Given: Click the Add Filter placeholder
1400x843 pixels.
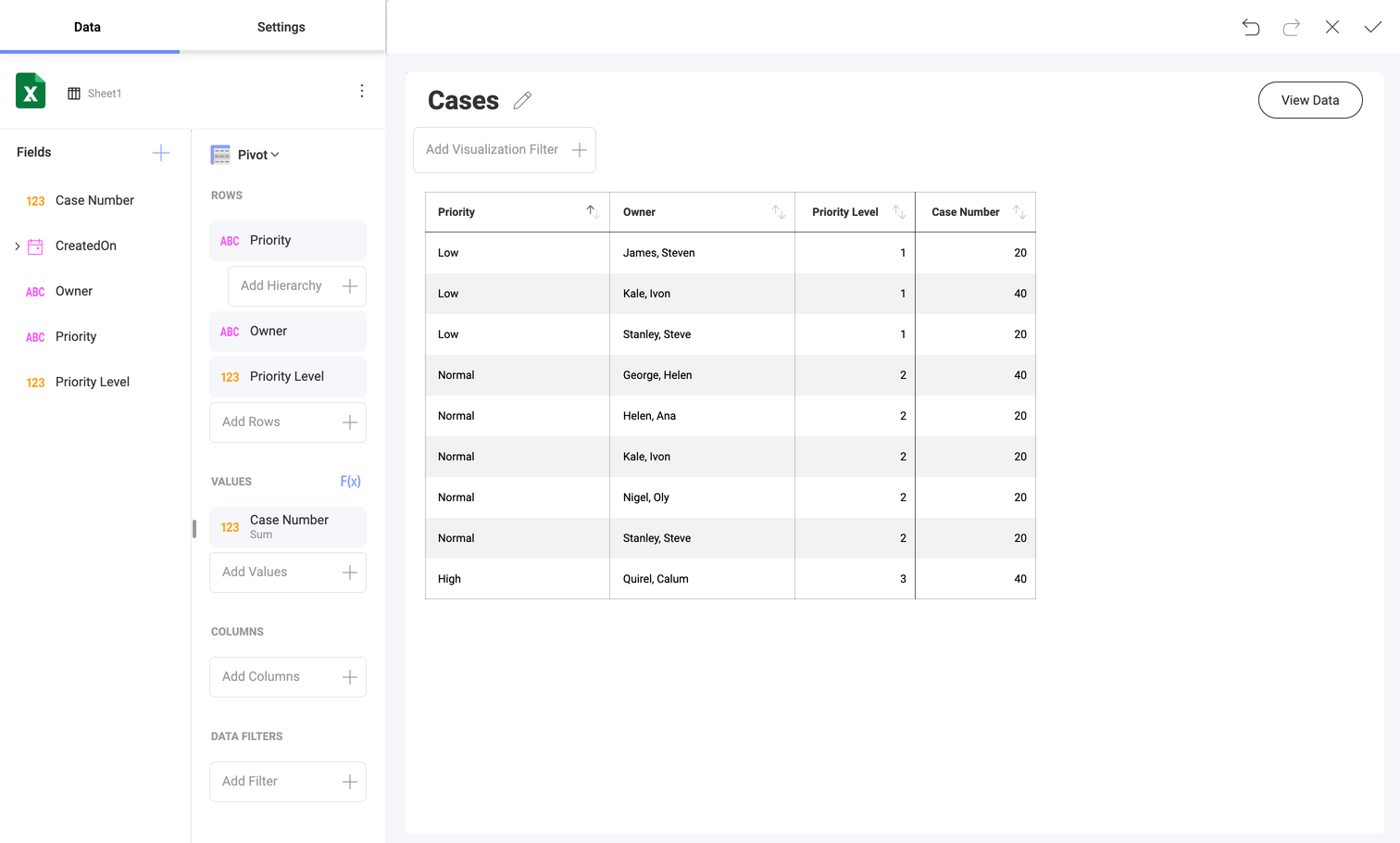Looking at the screenshot, I should click(288, 782).
